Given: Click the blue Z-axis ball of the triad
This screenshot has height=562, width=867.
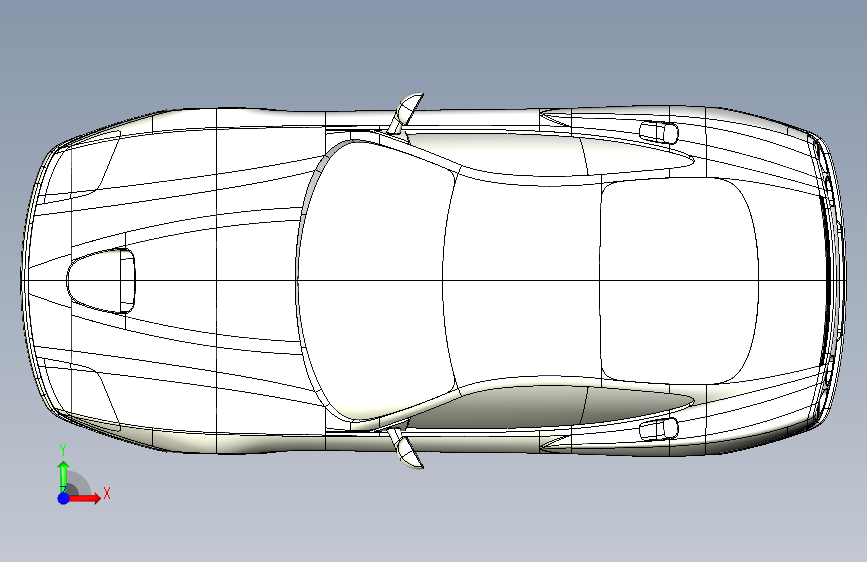Looking at the screenshot, I should click(x=64, y=498).
